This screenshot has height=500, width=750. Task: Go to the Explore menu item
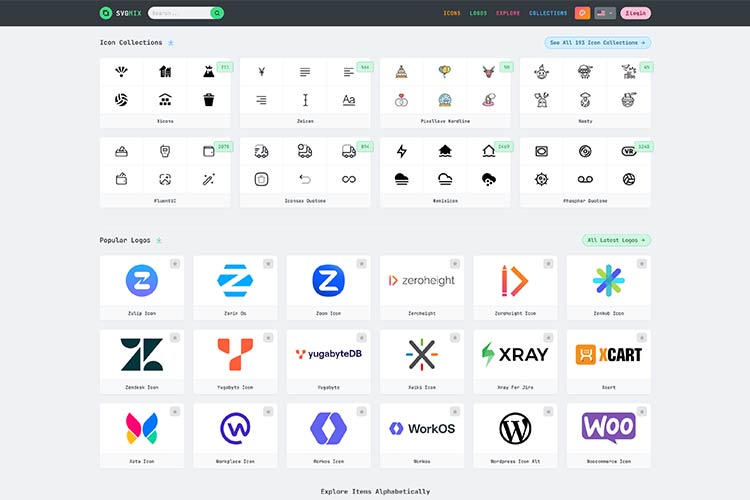click(x=508, y=13)
